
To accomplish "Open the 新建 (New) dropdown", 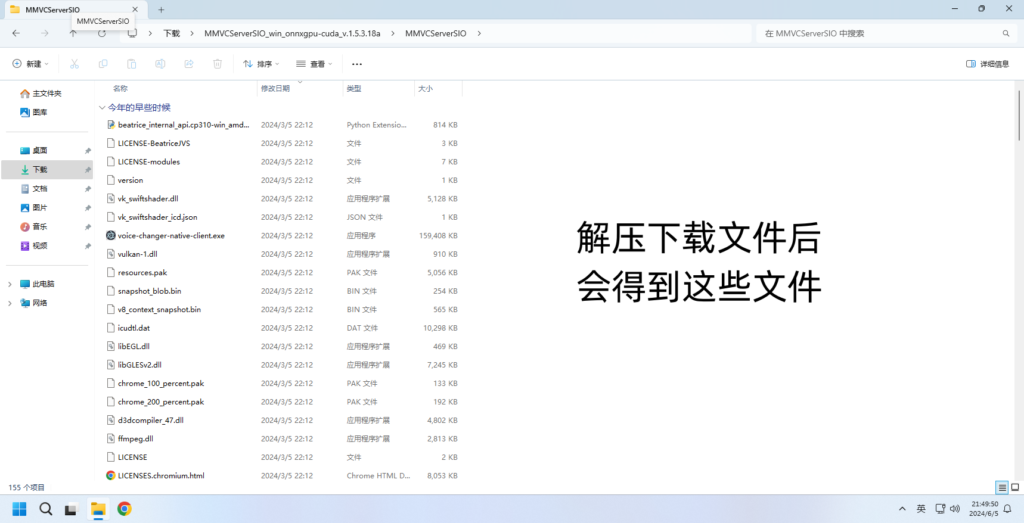I will [x=31, y=64].
